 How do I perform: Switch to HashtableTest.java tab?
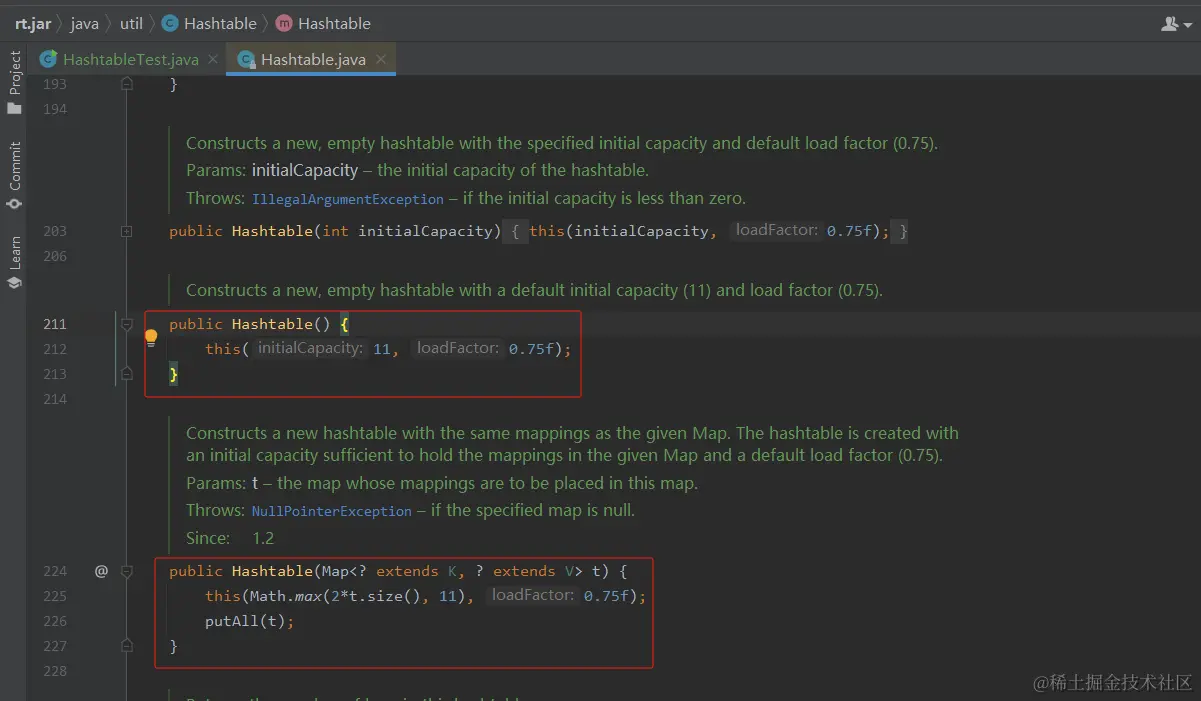130,60
